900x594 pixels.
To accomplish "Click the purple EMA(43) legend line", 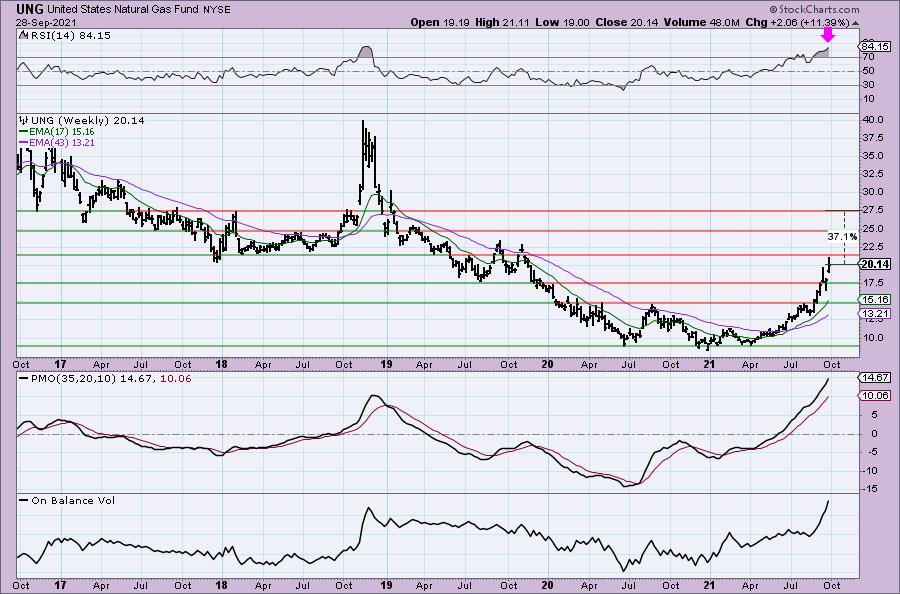I will click(24, 142).
